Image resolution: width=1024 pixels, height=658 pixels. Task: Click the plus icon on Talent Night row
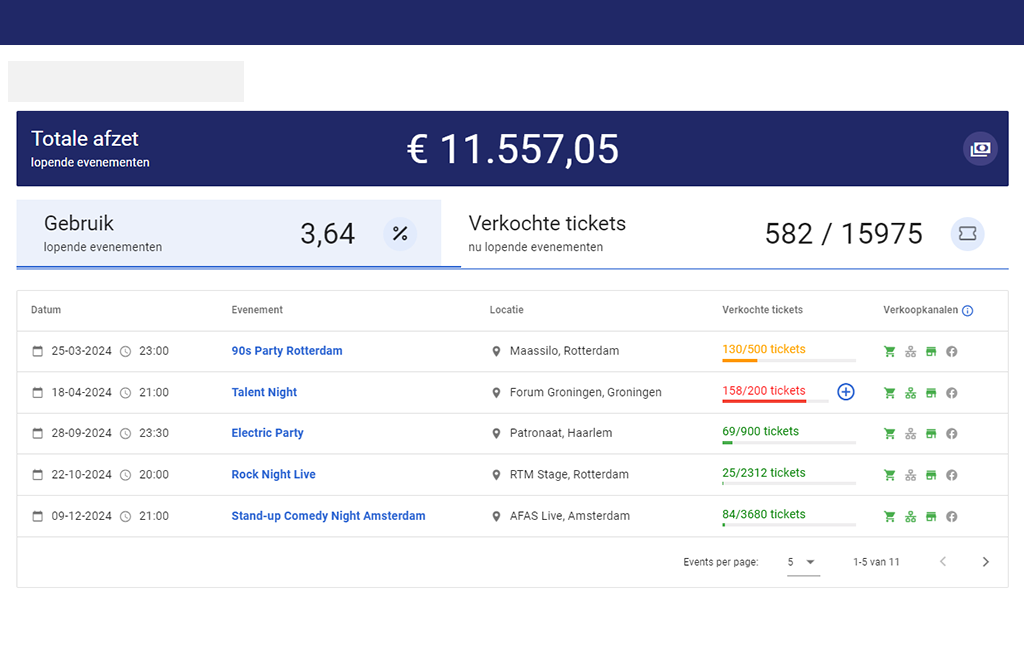click(x=846, y=392)
